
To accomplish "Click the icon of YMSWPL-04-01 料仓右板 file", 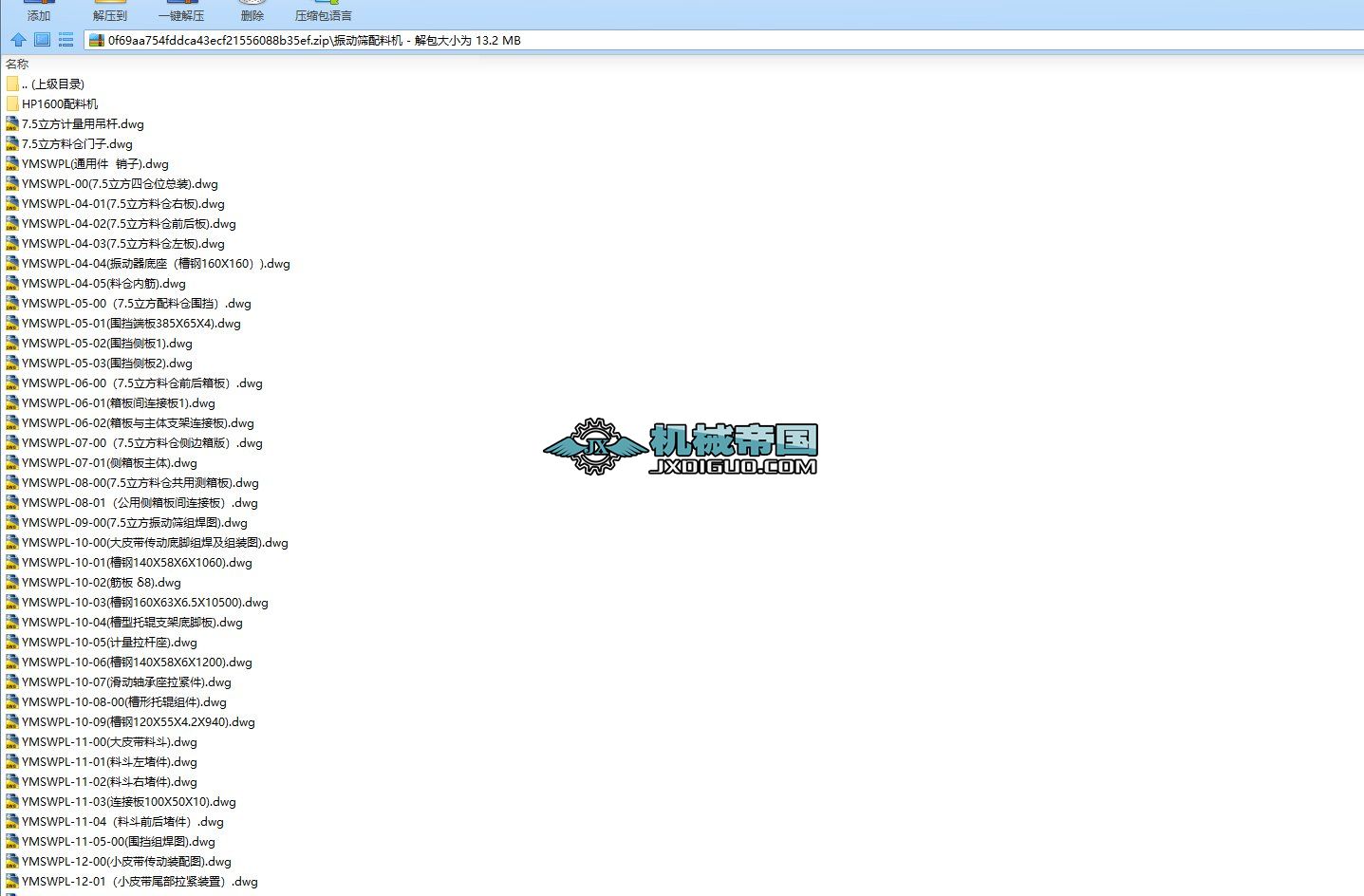I will coord(12,204).
